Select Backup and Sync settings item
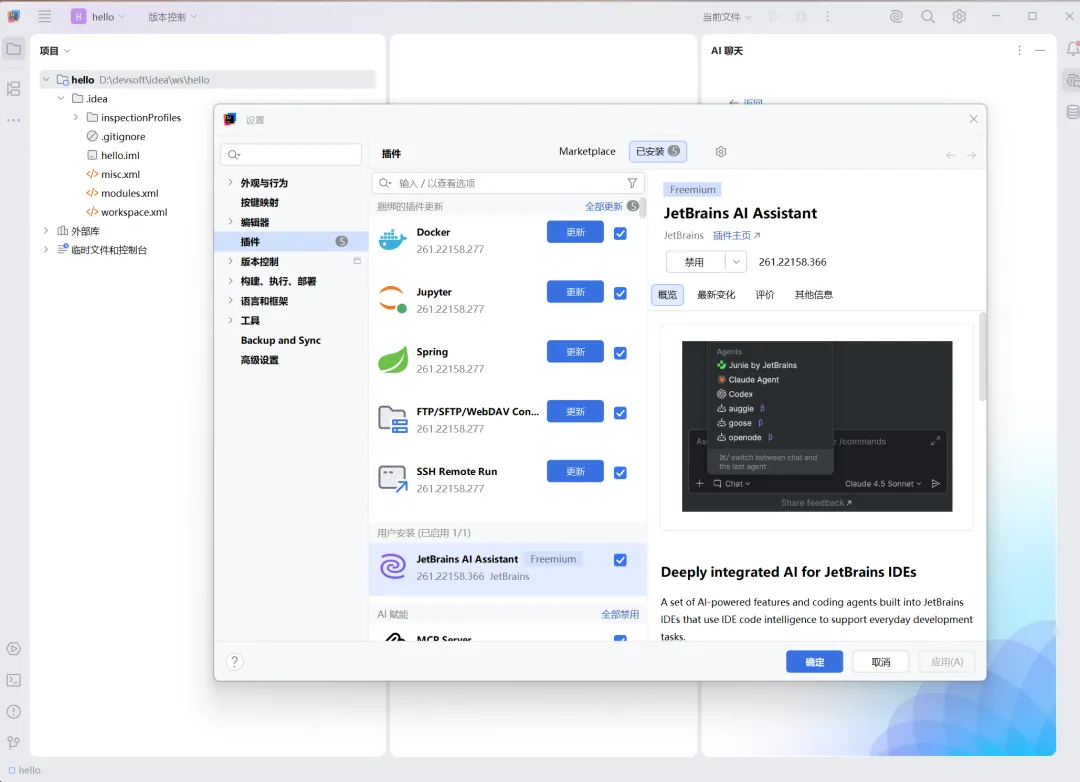 [x=280, y=340]
